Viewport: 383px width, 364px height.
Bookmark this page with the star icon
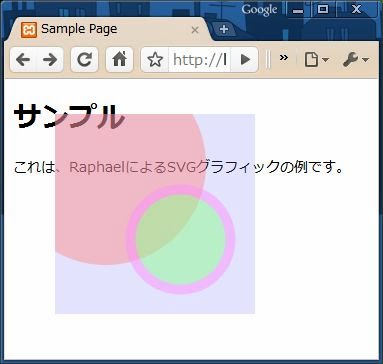pos(155,60)
